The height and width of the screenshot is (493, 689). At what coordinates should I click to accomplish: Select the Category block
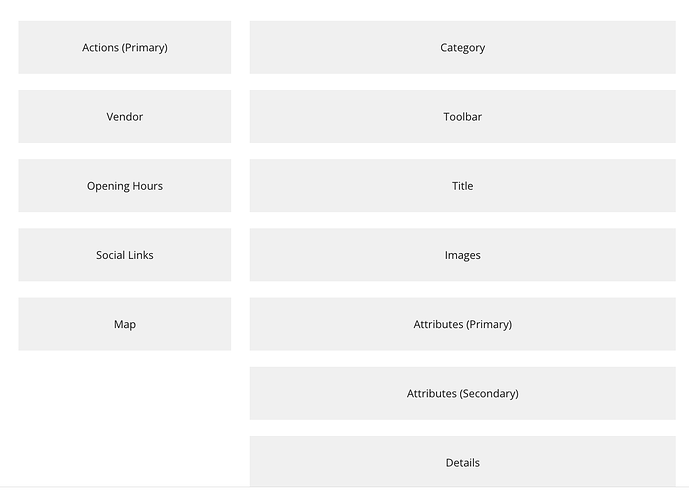click(463, 47)
